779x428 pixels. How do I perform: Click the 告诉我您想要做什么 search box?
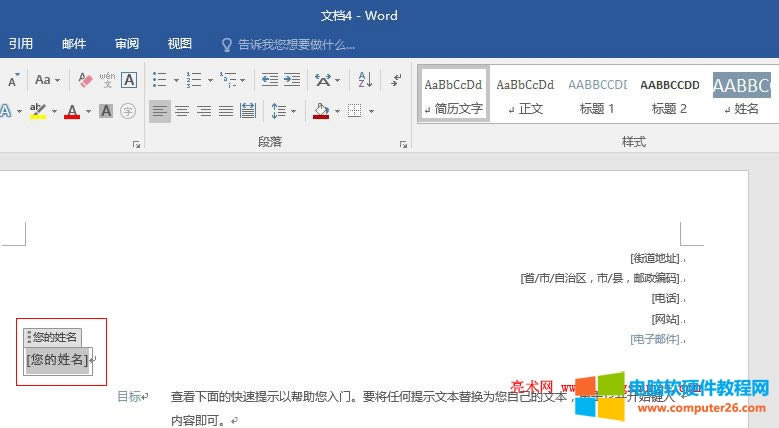point(296,44)
